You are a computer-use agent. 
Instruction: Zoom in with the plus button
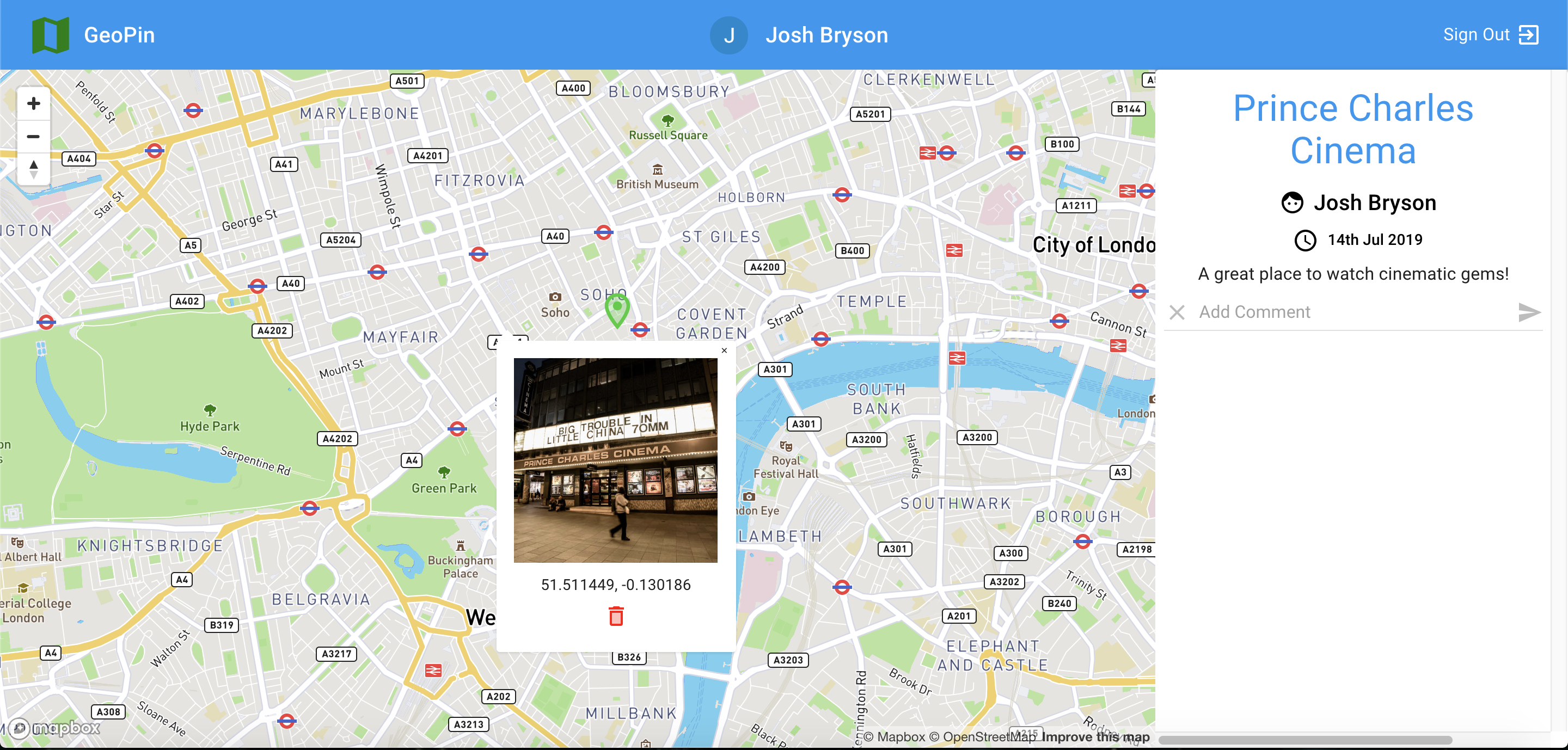(34, 103)
